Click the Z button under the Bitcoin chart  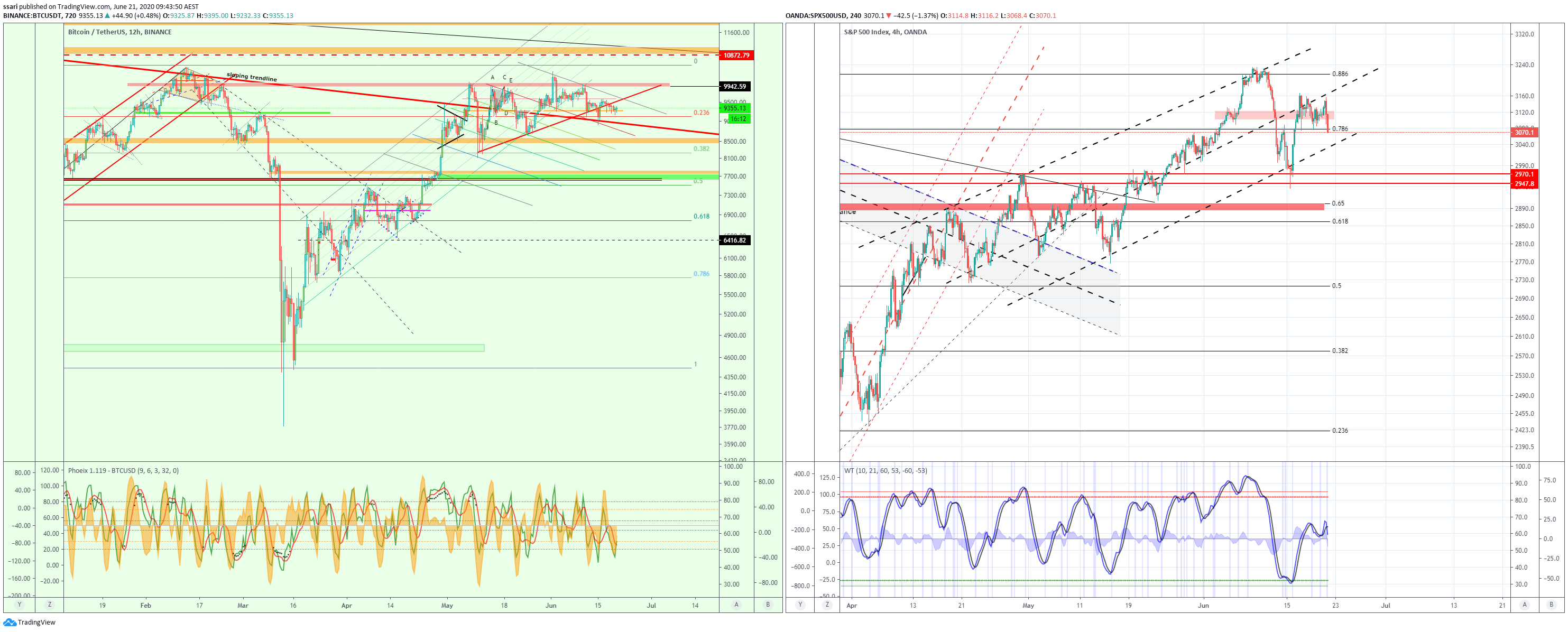click(x=49, y=605)
